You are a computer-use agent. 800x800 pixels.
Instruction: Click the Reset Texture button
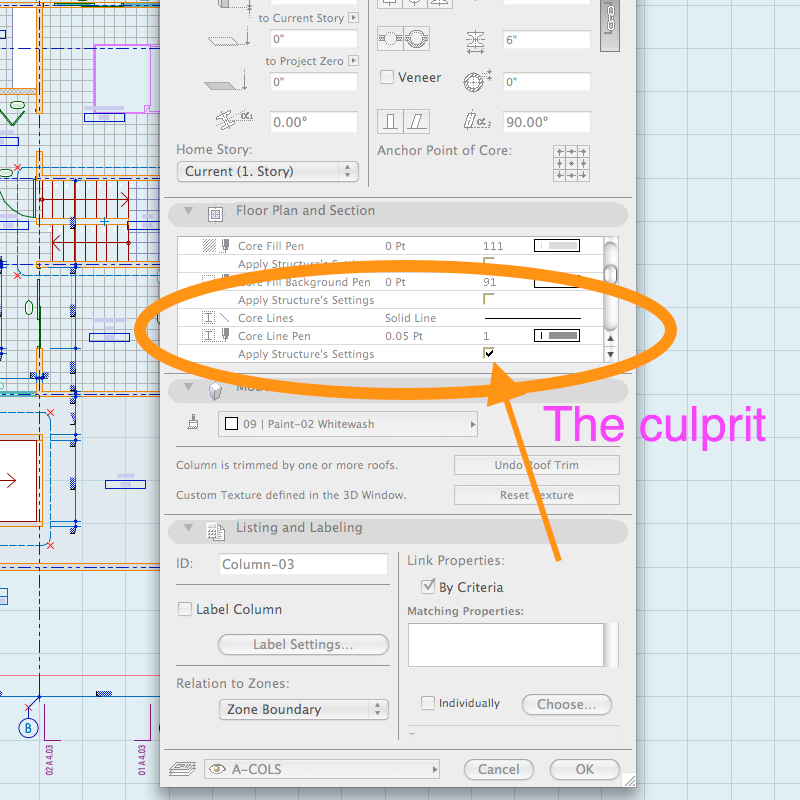coord(537,495)
